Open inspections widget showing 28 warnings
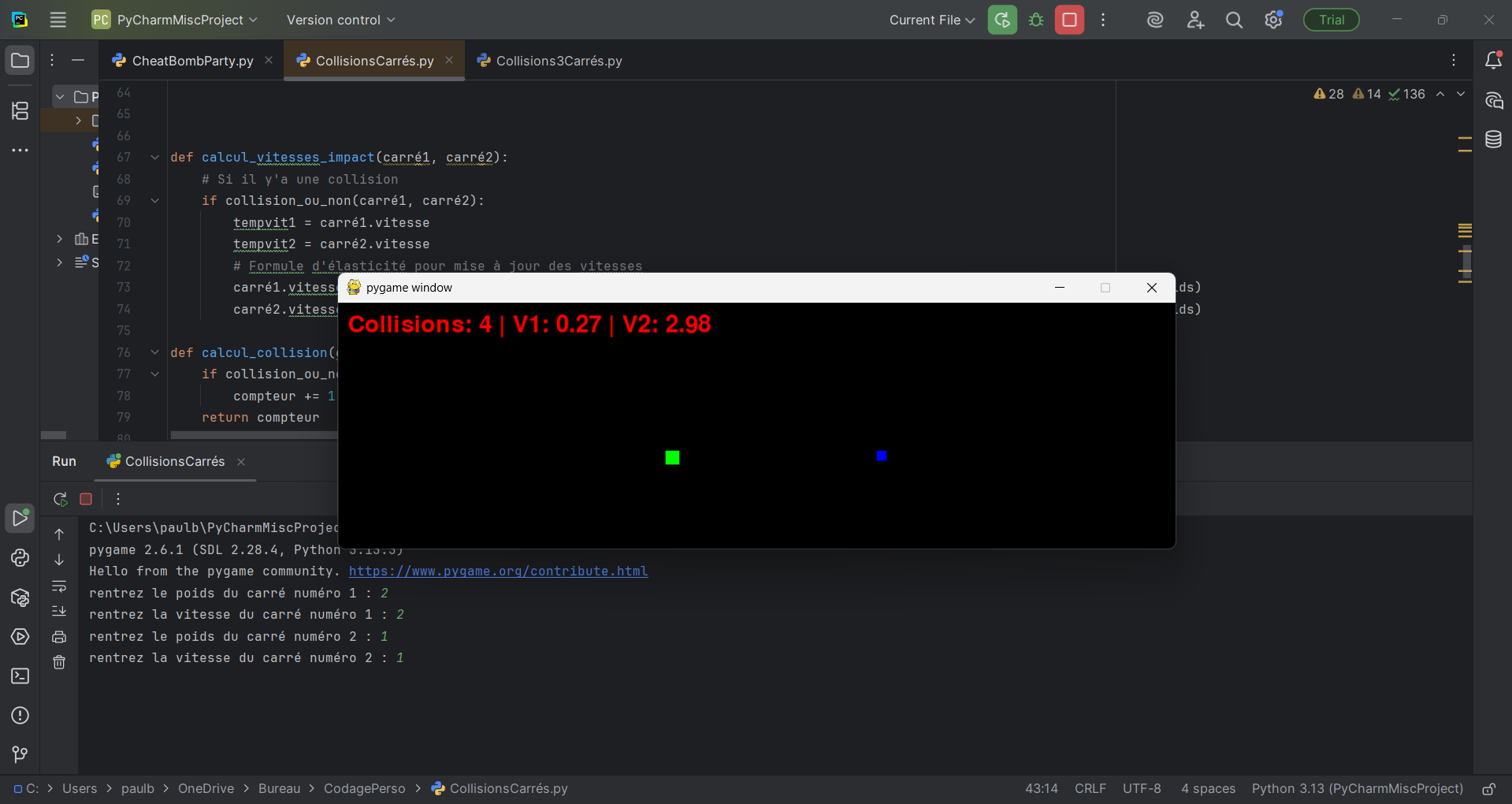 [1369, 94]
